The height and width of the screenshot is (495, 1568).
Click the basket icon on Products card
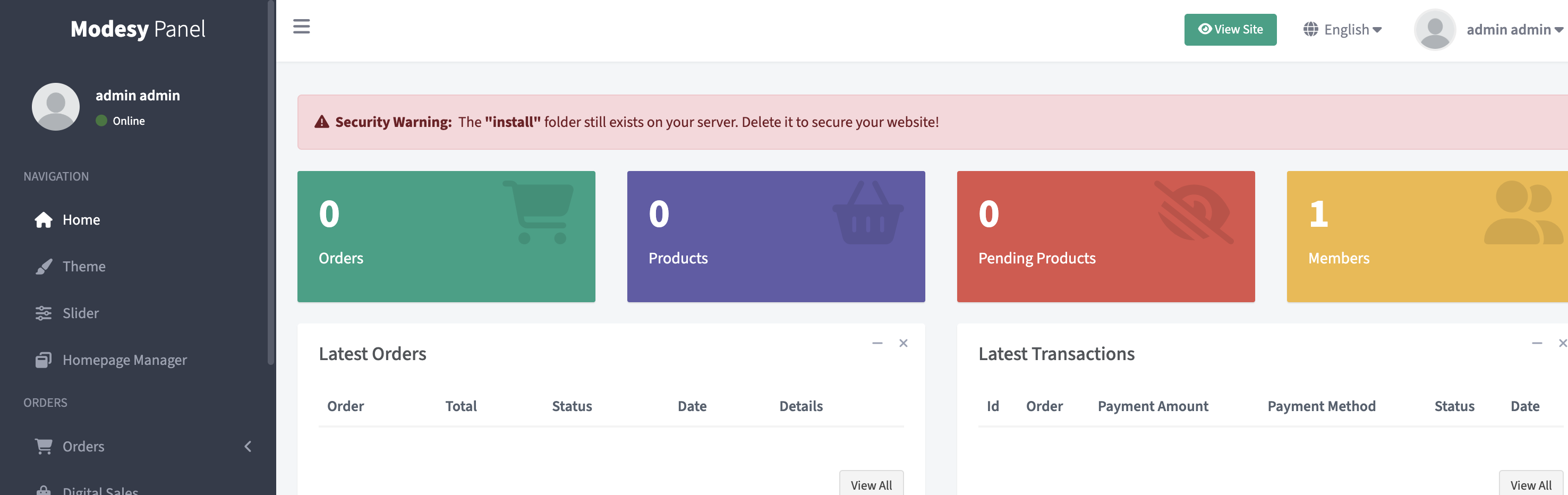point(868,212)
